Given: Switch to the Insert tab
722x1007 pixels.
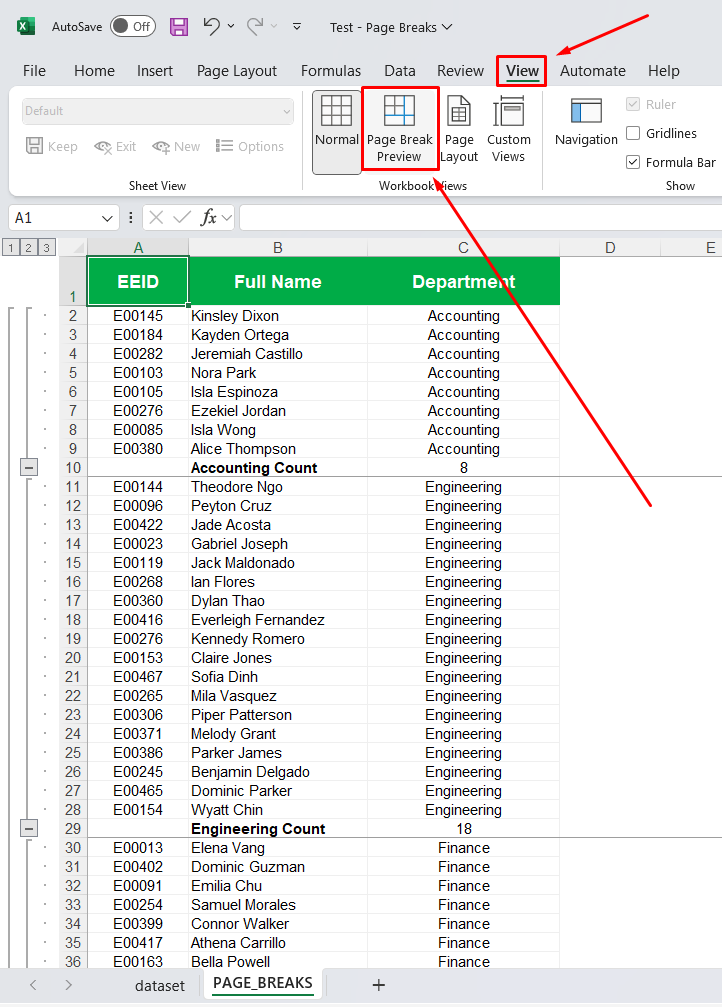Looking at the screenshot, I should click(155, 71).
